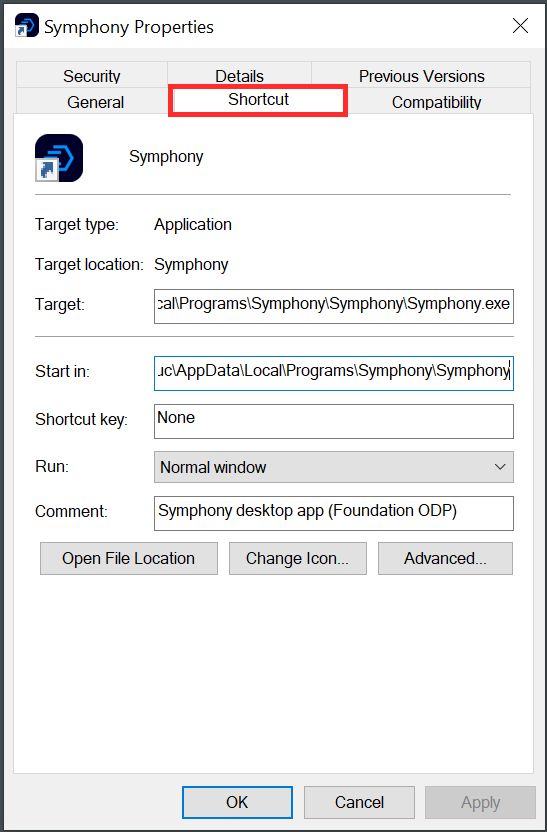Click the Symphony shortcut icon in the title bar
The image size is (547, 832).
(x=27, y=25)
